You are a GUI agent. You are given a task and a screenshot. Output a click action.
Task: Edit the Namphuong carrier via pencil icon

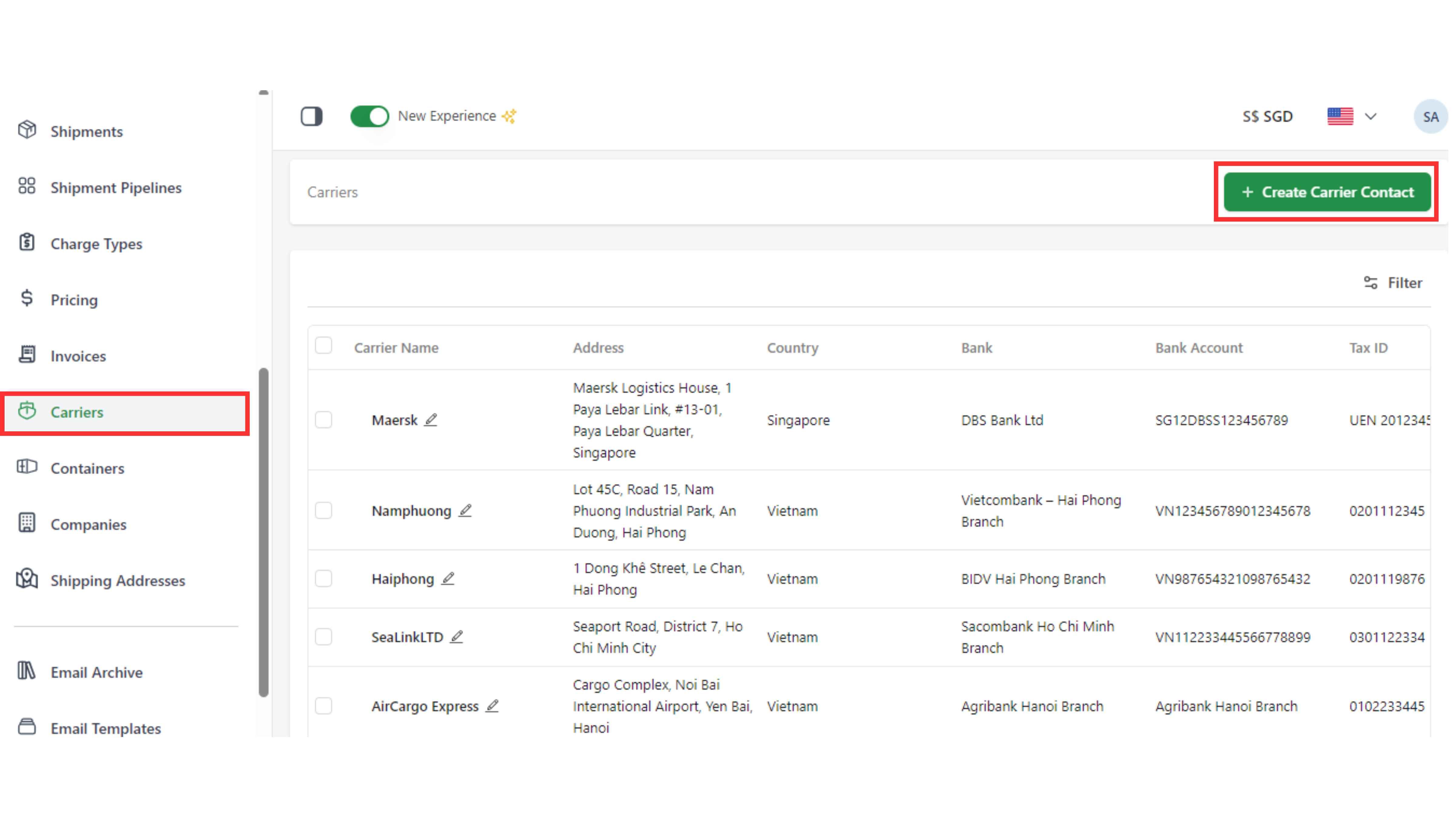(x=465, y=511)
